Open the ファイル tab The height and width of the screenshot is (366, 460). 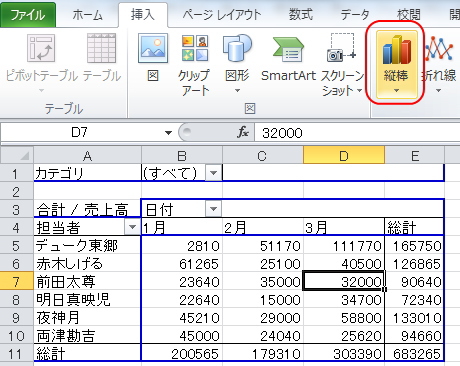(28, 15)
